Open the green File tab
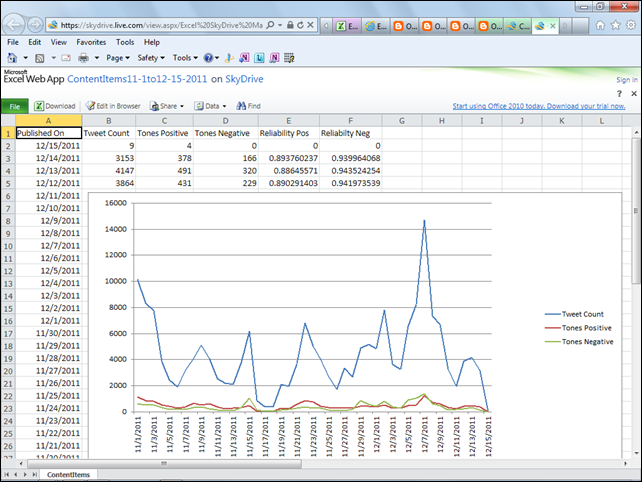Image resolution: width=642 pixels, height=482 pixels. (14, 105)
